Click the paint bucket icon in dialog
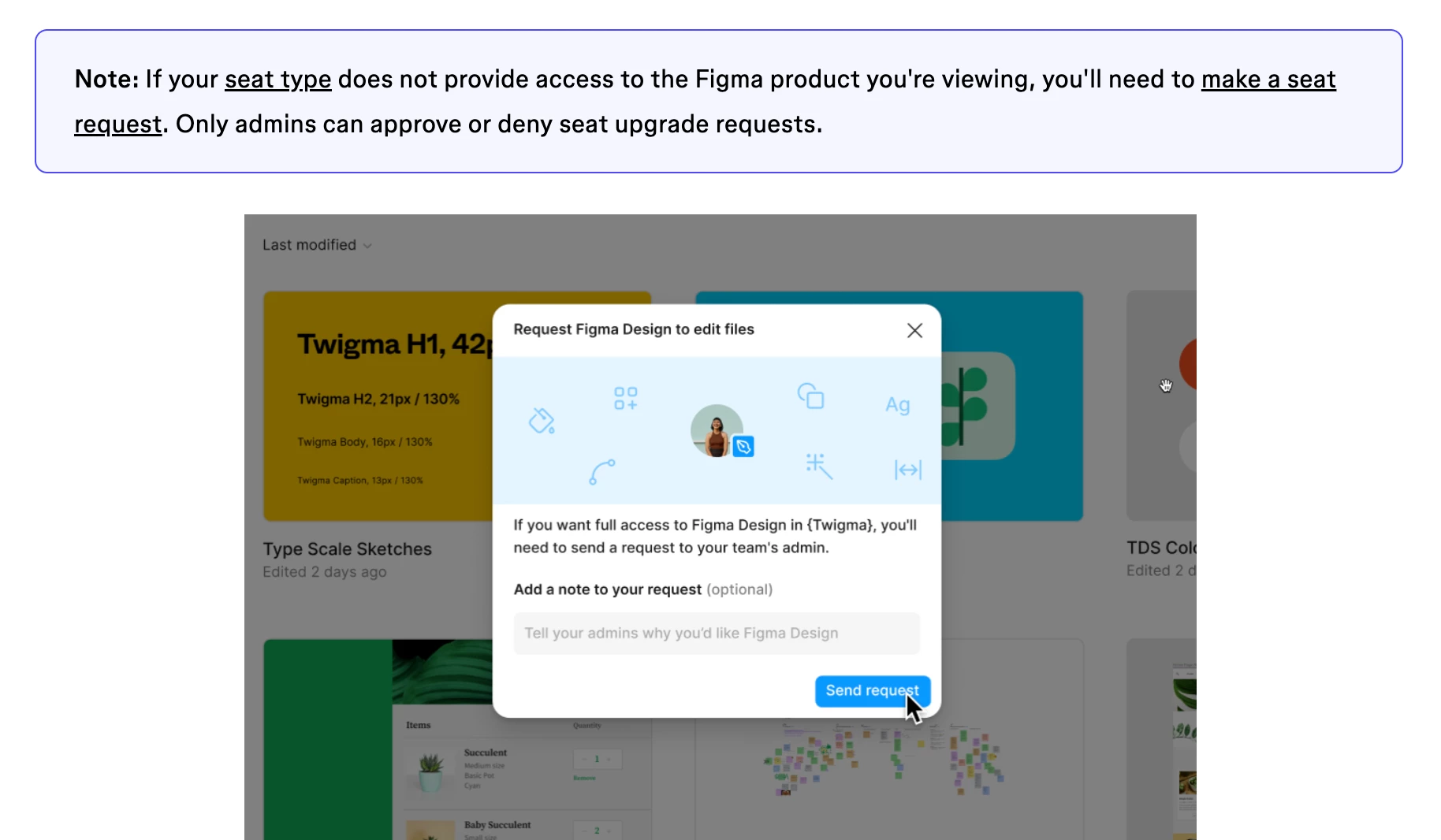 pyautogui.click(x=542, y=421)
